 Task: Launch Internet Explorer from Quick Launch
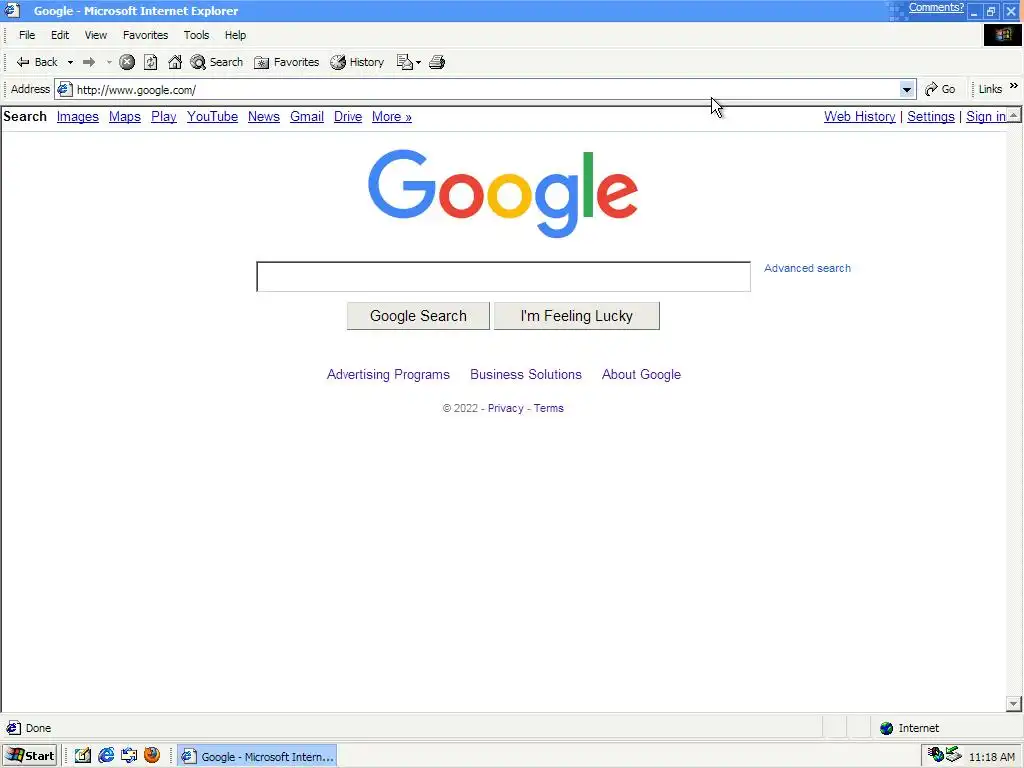click(x=106, y=756)
